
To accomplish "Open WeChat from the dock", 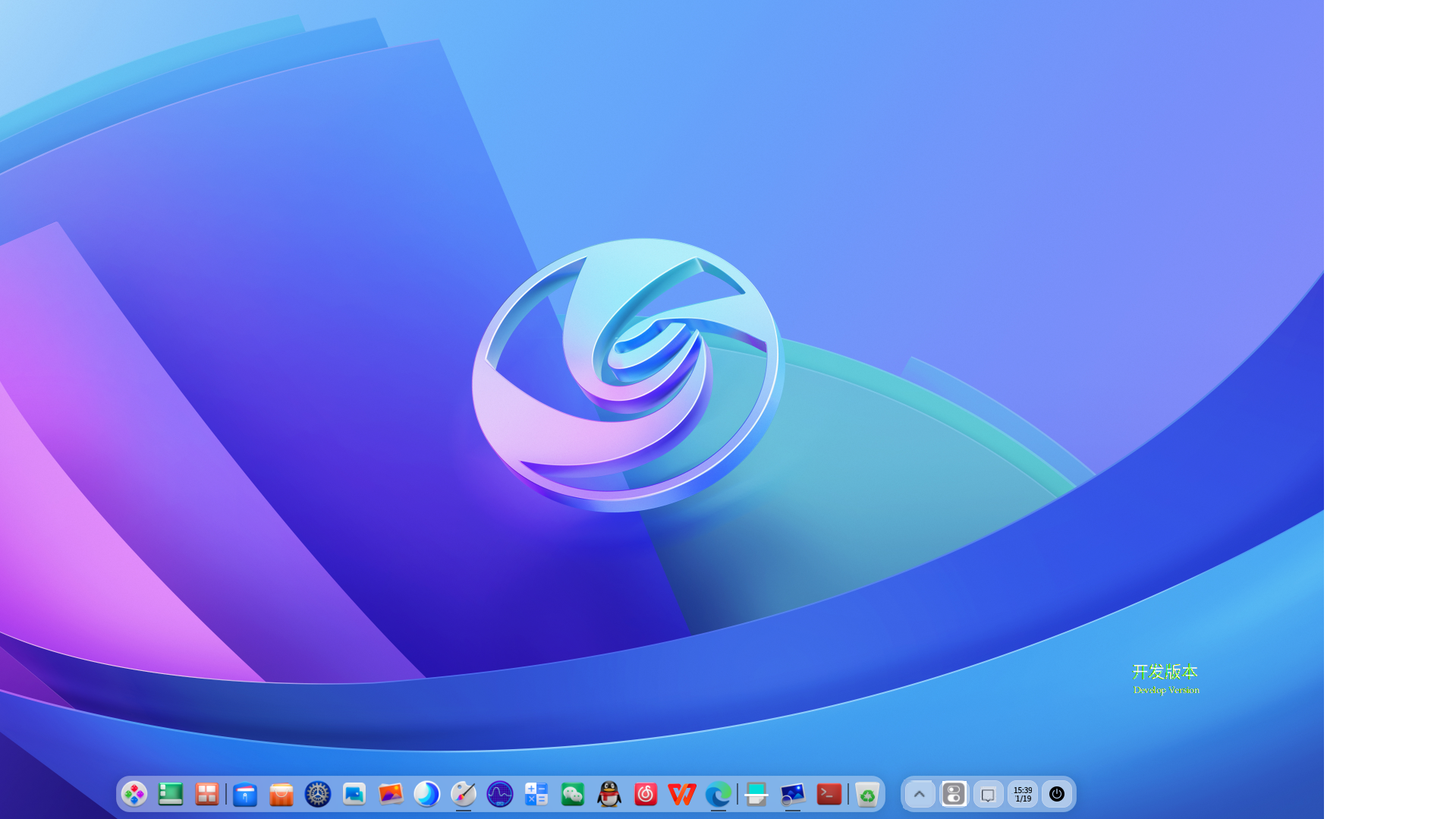I will tap(573, 794).
